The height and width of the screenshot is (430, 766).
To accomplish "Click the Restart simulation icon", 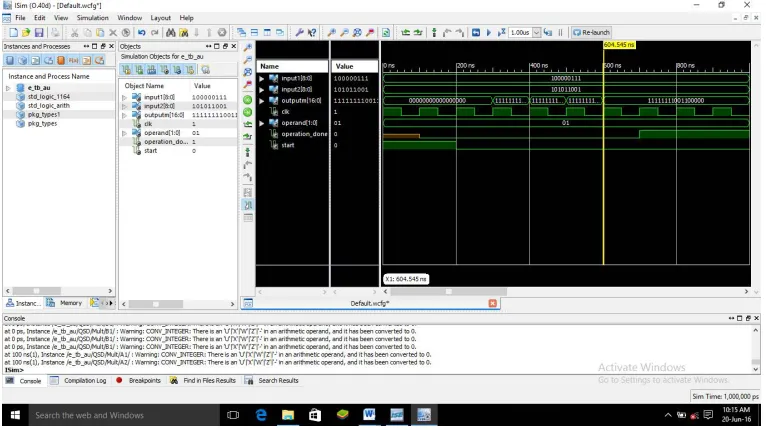I will pos(476,33).
